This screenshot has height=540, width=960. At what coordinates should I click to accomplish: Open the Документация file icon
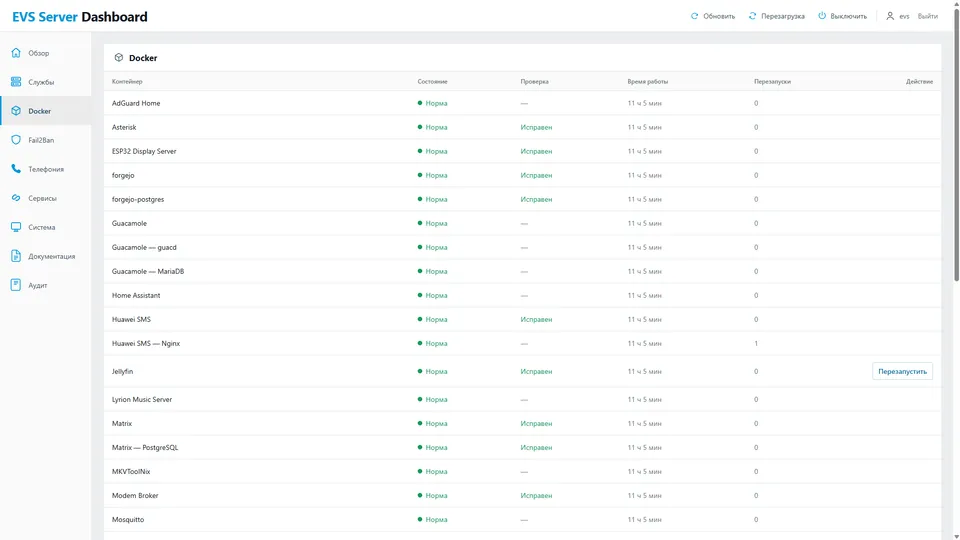(x=16, y=256)
